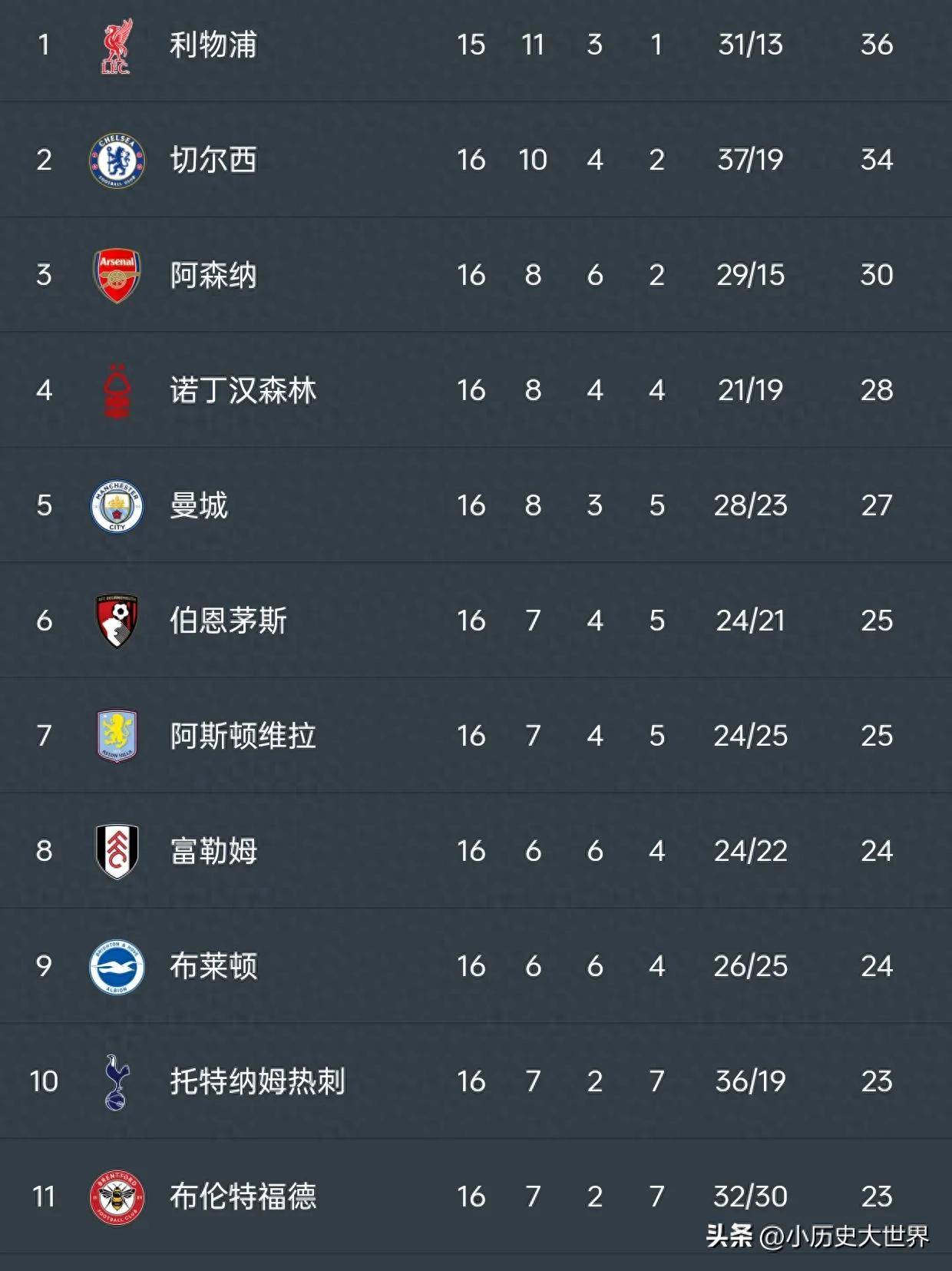Select 布伦特福德 team name

tap(243, 1197)
